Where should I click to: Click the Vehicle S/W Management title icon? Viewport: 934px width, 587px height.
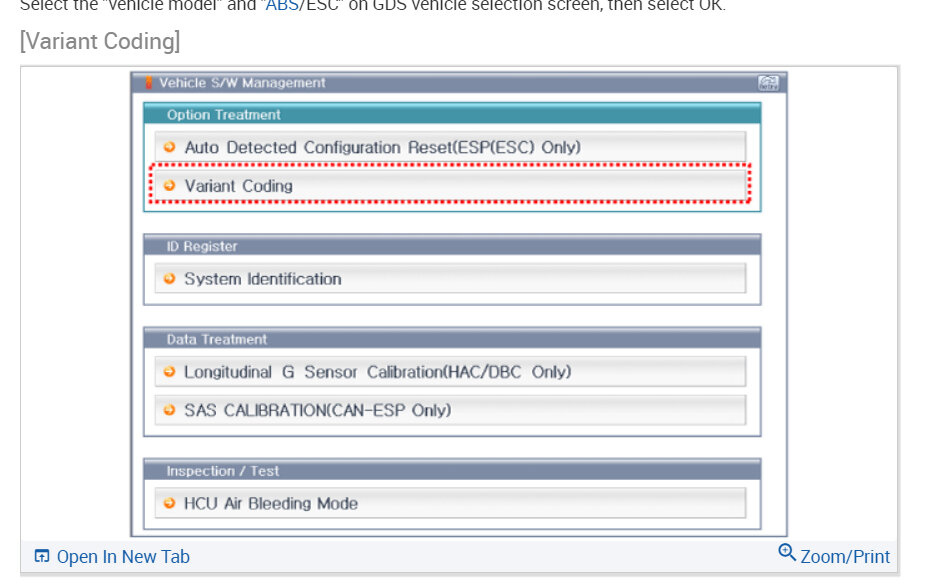click(x=149, y=83)
